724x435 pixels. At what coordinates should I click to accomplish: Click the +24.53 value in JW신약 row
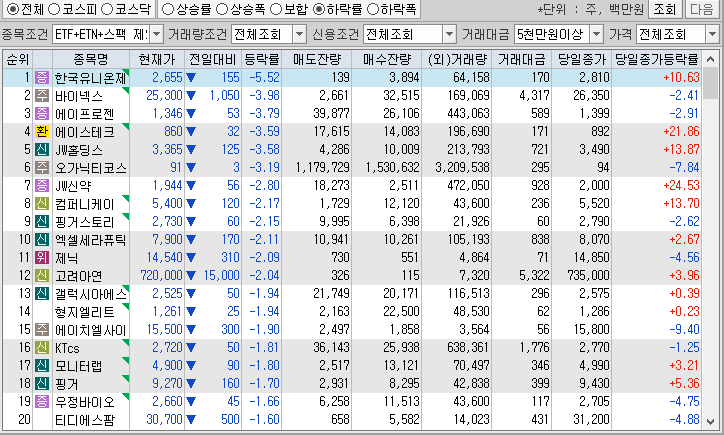click(x=681, y=186)
